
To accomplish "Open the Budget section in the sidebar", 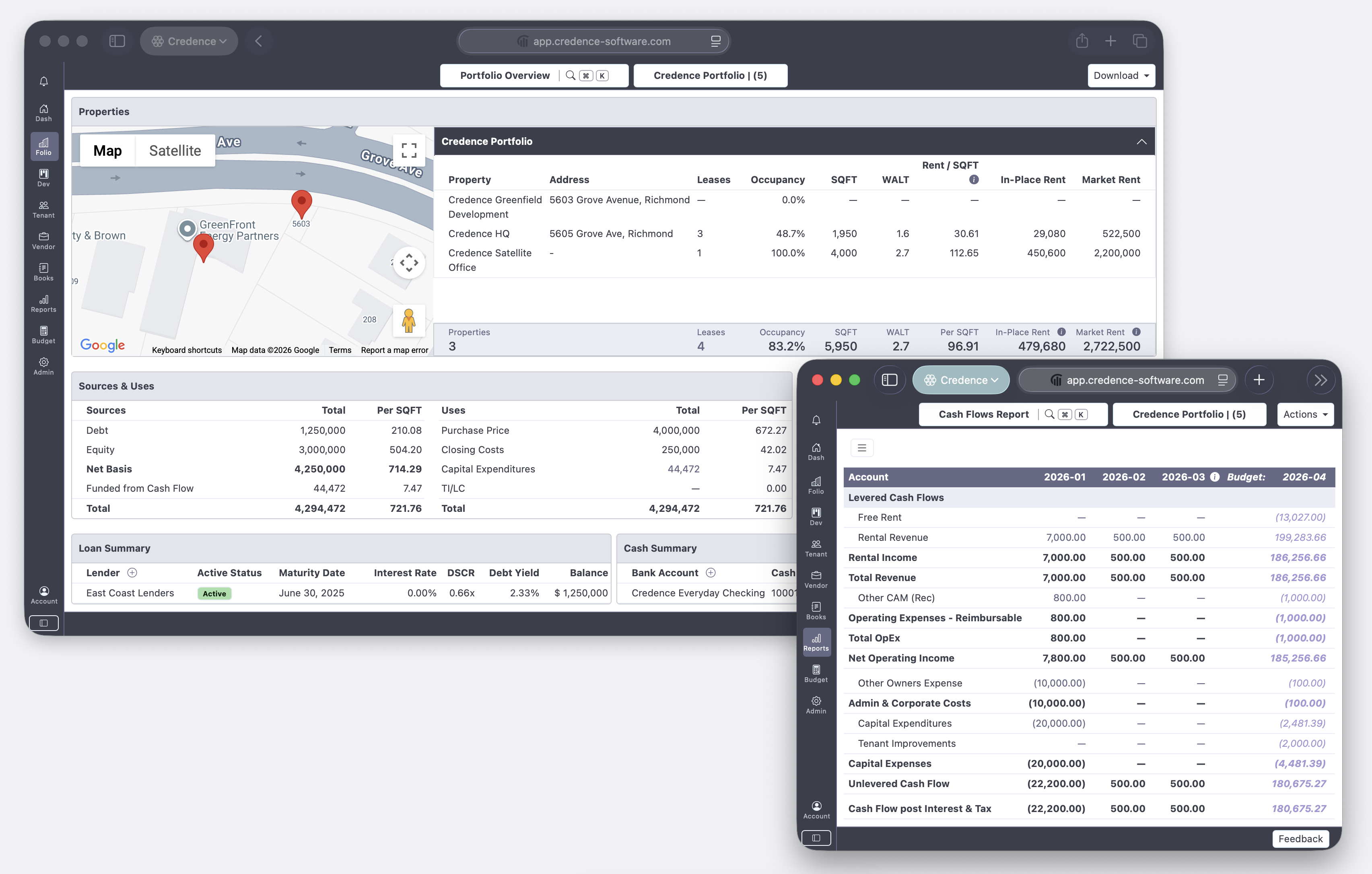I will pyautogui.click(x=43, y=335).
